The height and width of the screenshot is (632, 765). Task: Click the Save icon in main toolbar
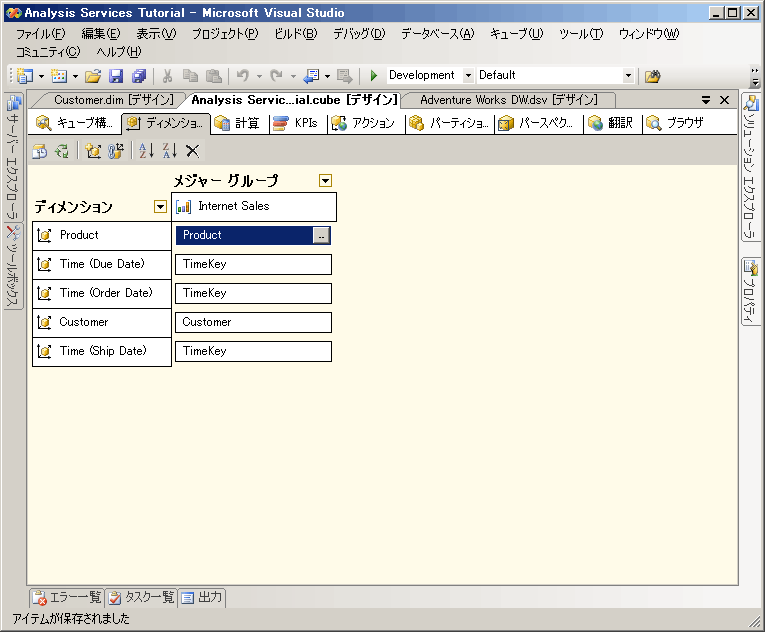coord(116,76)
